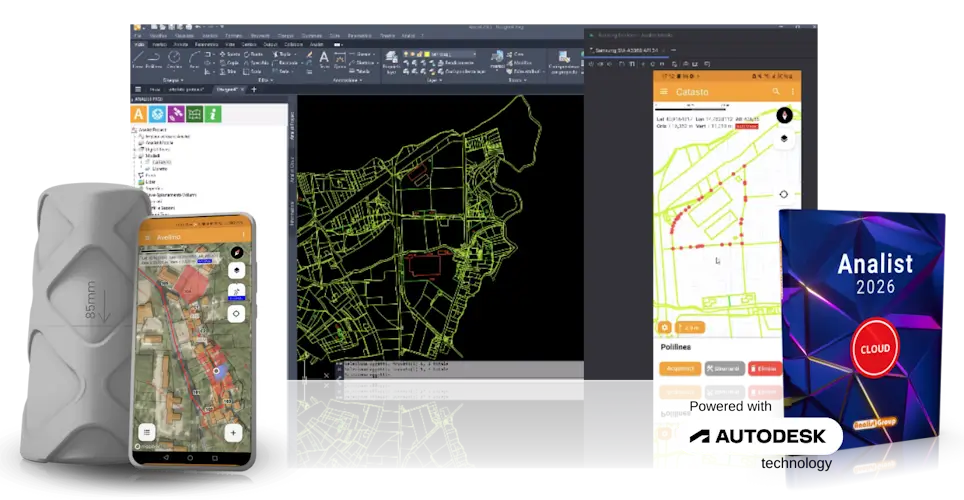The image size is (964, 500).
Task: Open the File menu in the menu bar
Action: (x=138, y=36)
